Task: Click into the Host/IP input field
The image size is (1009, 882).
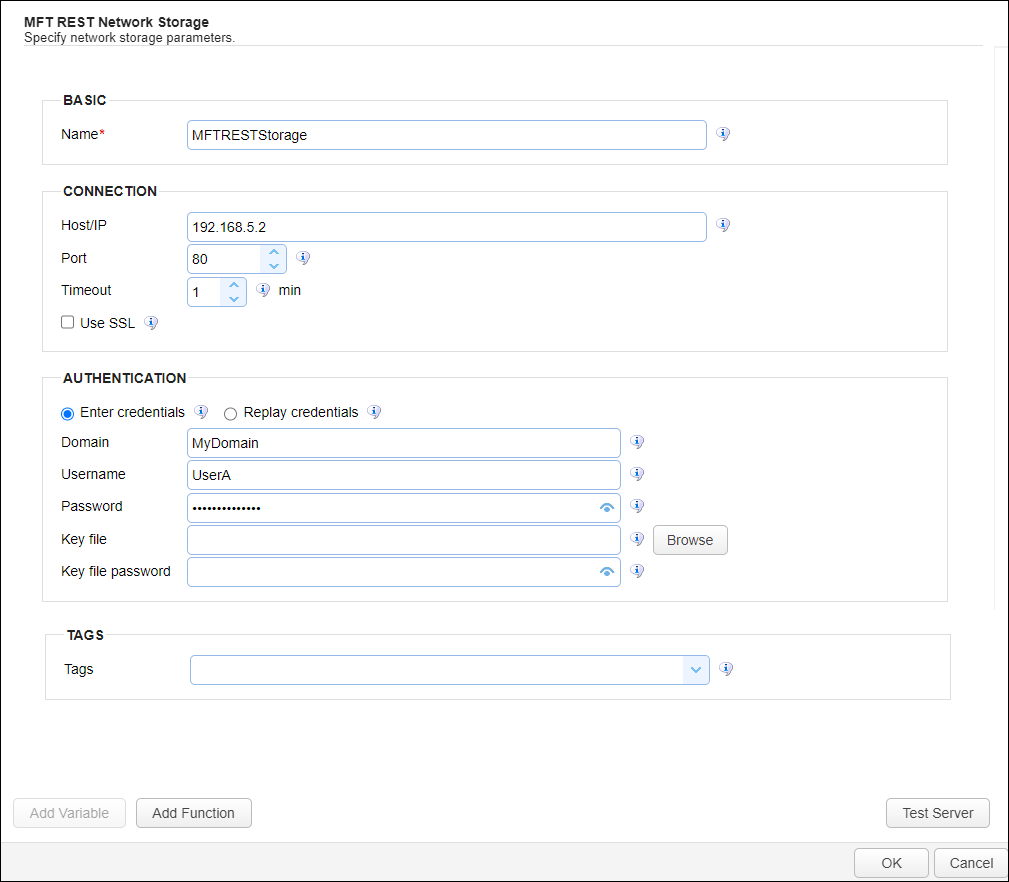Action: 447,227
